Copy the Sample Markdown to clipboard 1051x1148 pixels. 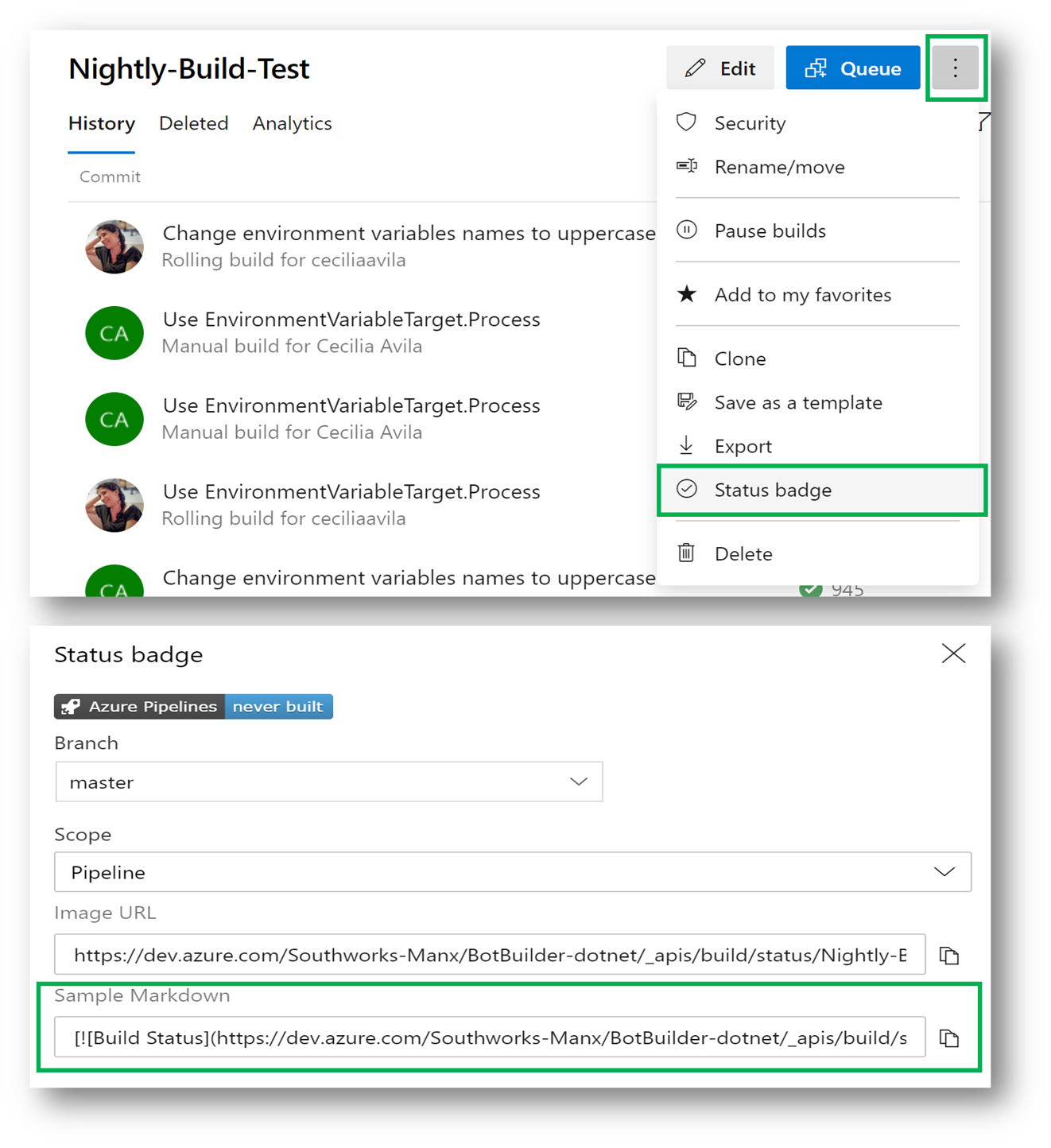[949, 1037]
